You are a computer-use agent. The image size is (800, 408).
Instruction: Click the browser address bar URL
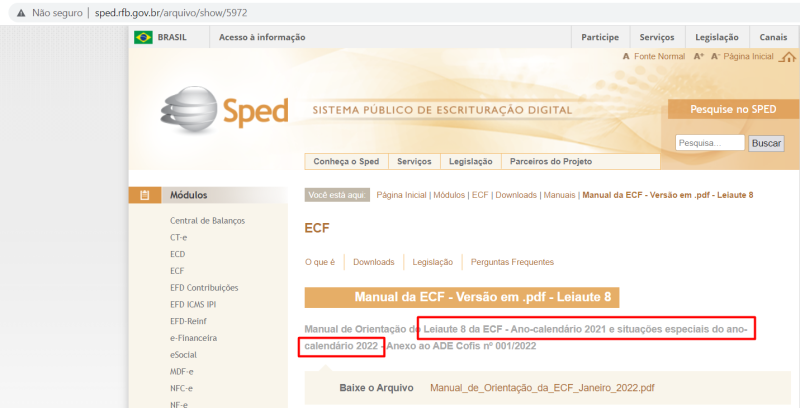coord(171,13)
